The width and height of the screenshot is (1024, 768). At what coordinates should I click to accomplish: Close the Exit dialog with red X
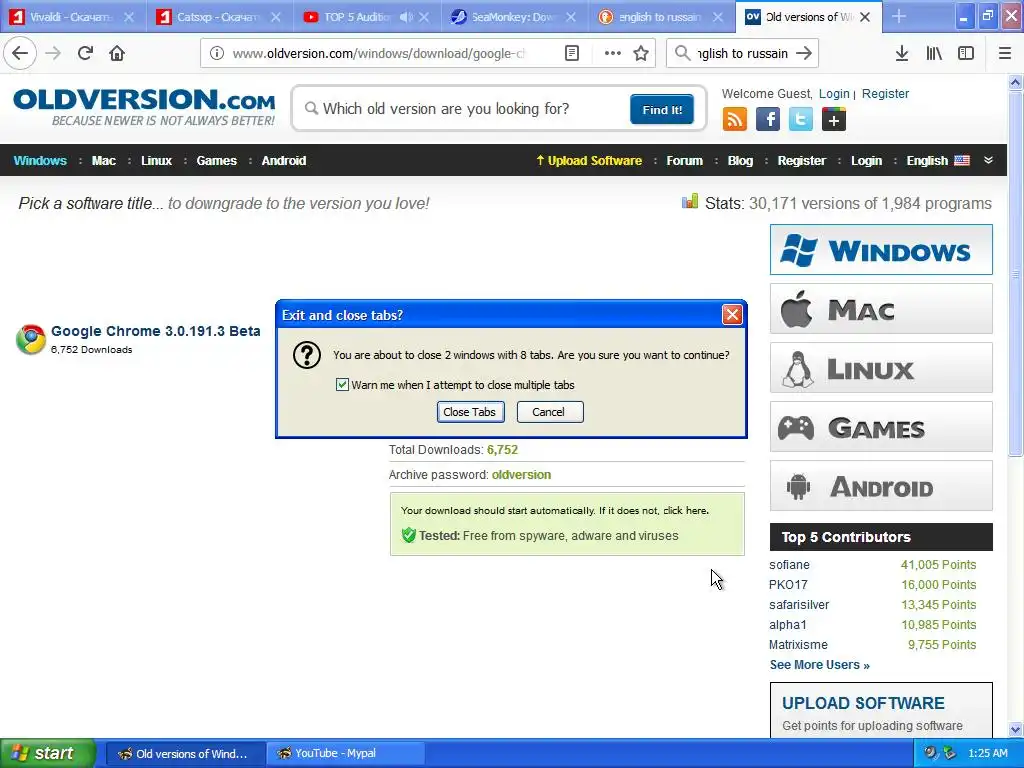[732, 315]
